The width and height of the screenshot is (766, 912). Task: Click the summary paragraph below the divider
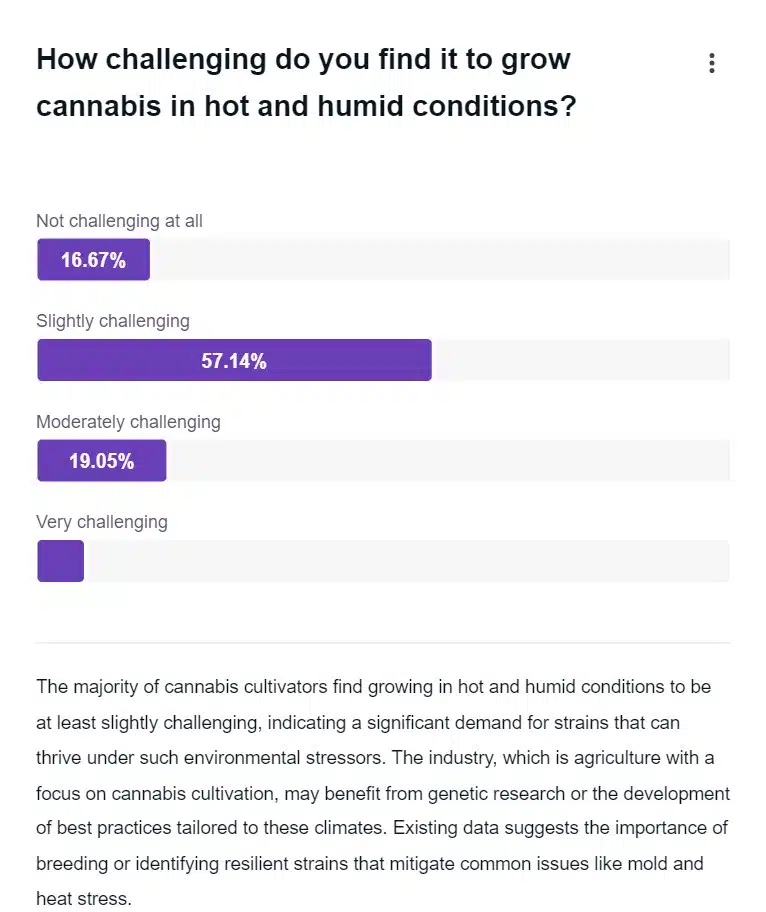[383, 793]
